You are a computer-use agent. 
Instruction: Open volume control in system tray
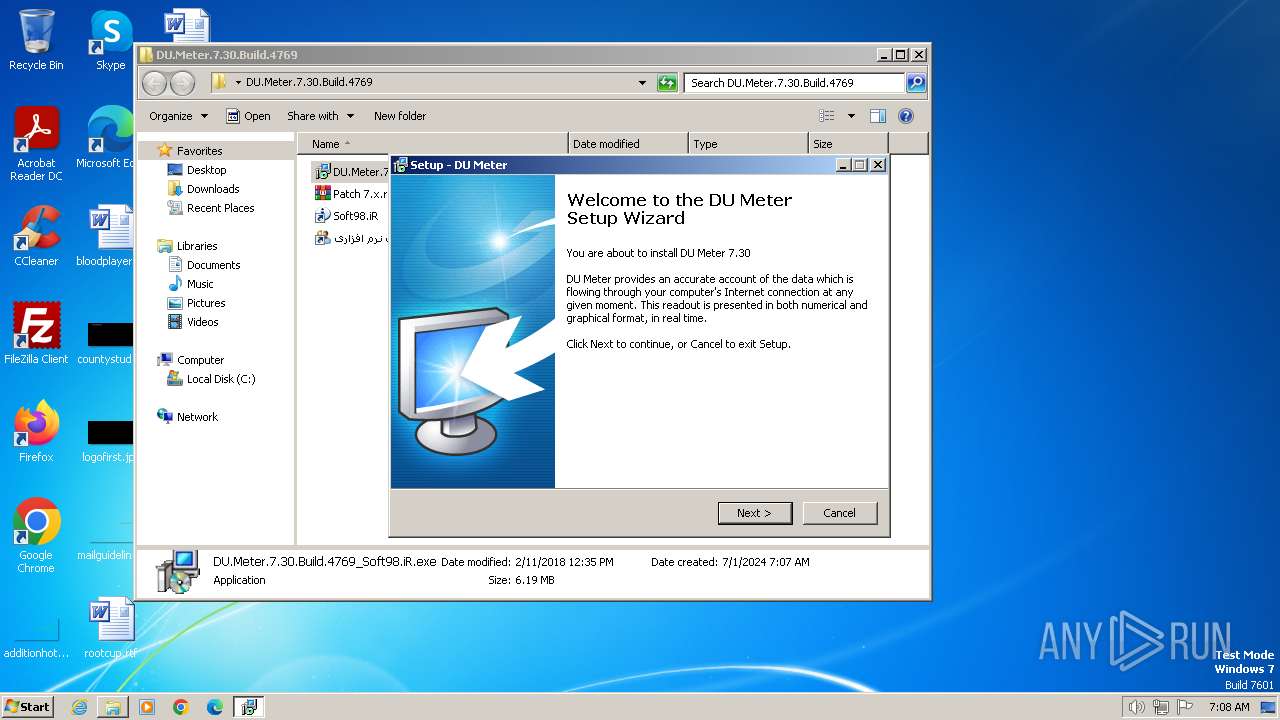tap(1136, 707)
